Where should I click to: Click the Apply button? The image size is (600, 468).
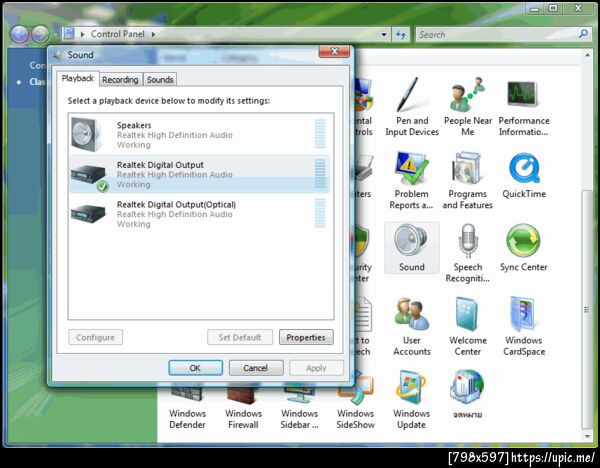tap(316, 368)
